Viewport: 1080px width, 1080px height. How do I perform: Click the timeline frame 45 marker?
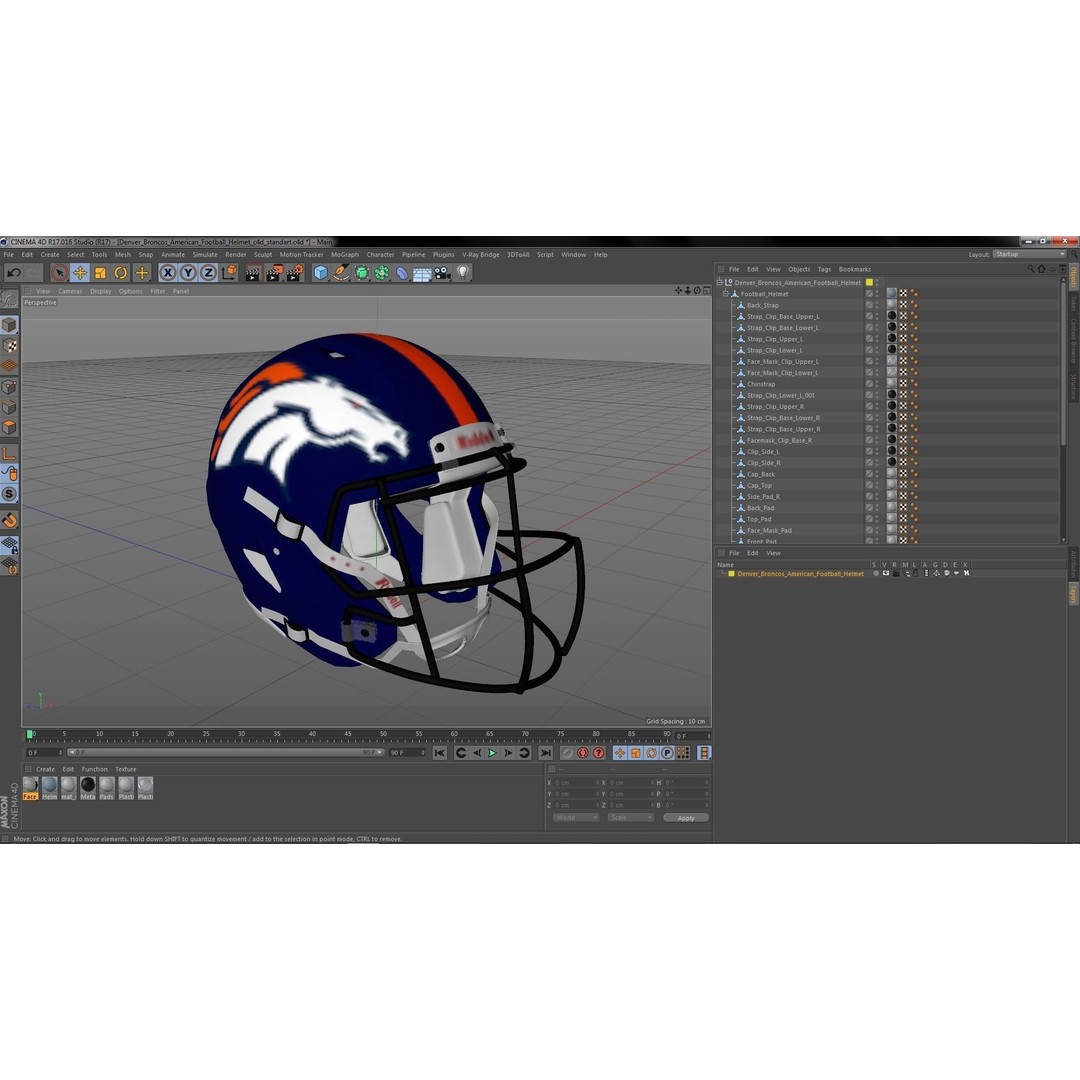[x=348, y=734]
